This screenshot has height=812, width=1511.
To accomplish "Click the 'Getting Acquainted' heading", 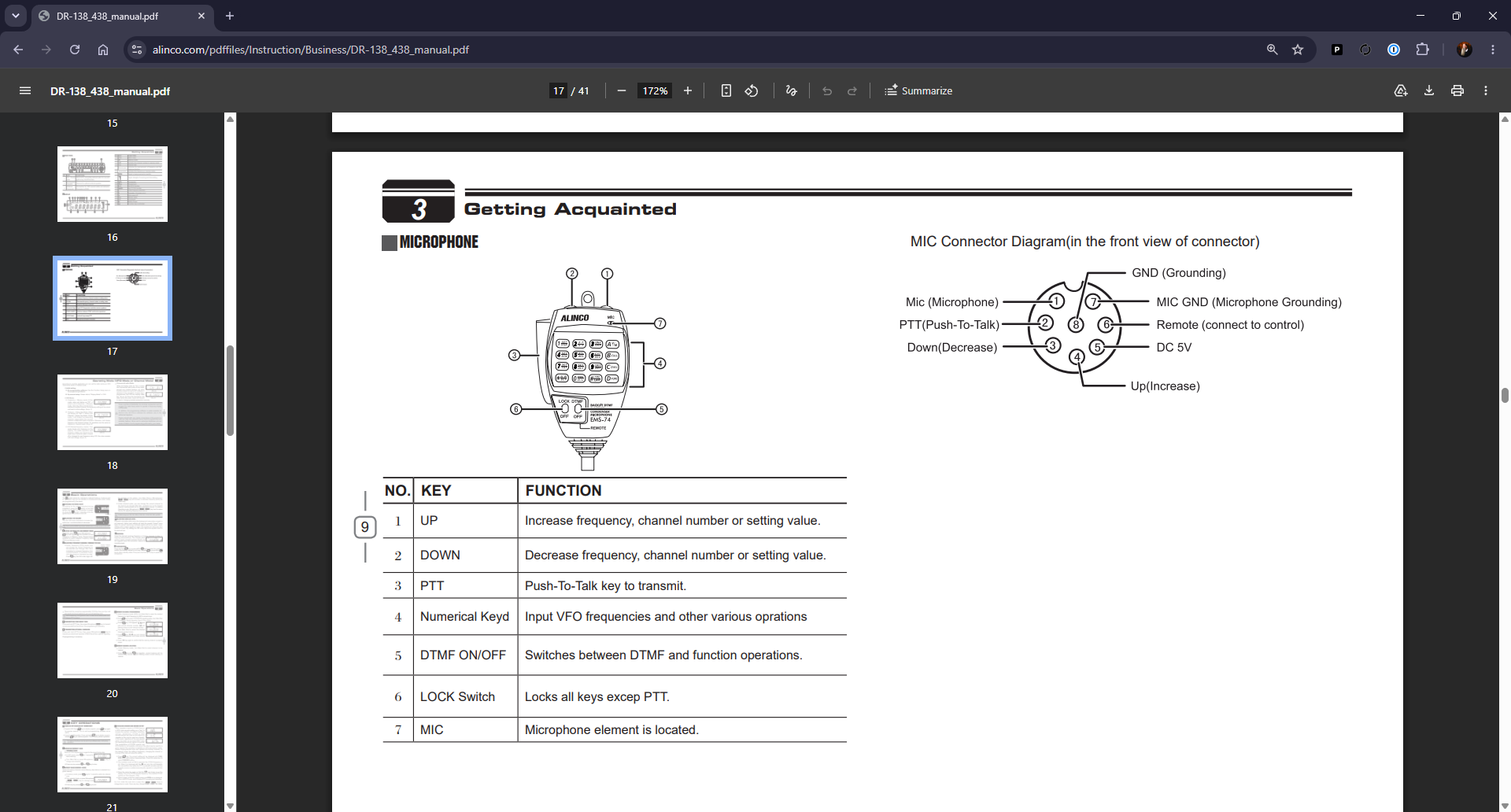I will click(570, 209).
